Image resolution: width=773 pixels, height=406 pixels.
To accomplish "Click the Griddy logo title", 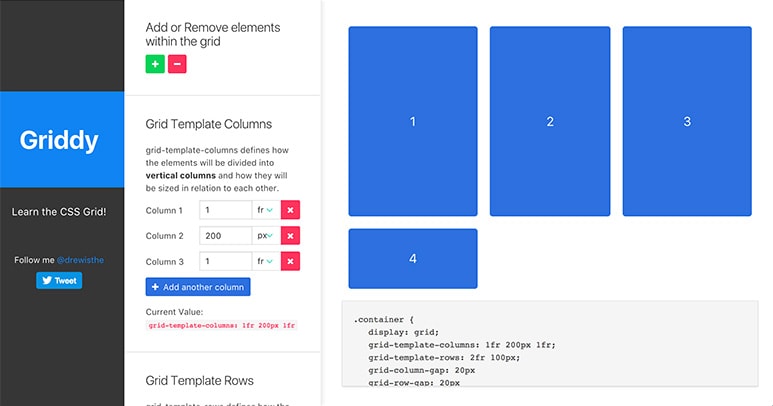I will 59,140.
